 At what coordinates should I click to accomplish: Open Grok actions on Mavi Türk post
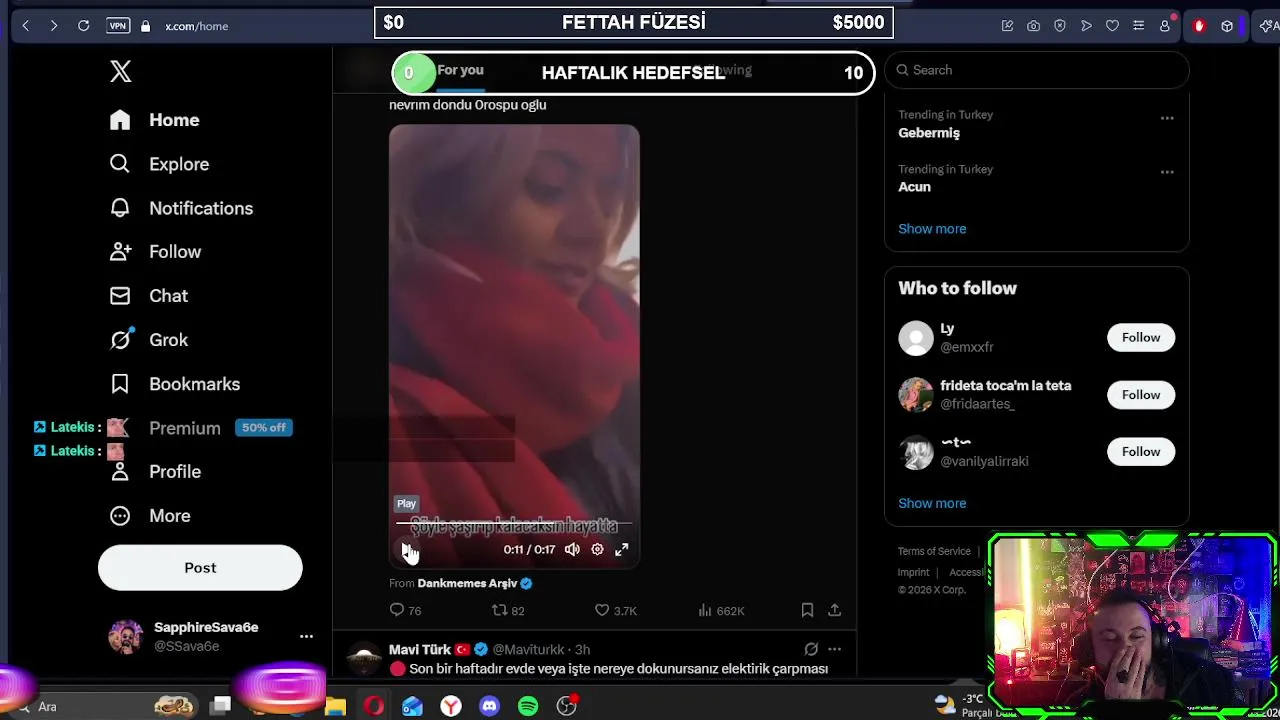coord(811,649)
